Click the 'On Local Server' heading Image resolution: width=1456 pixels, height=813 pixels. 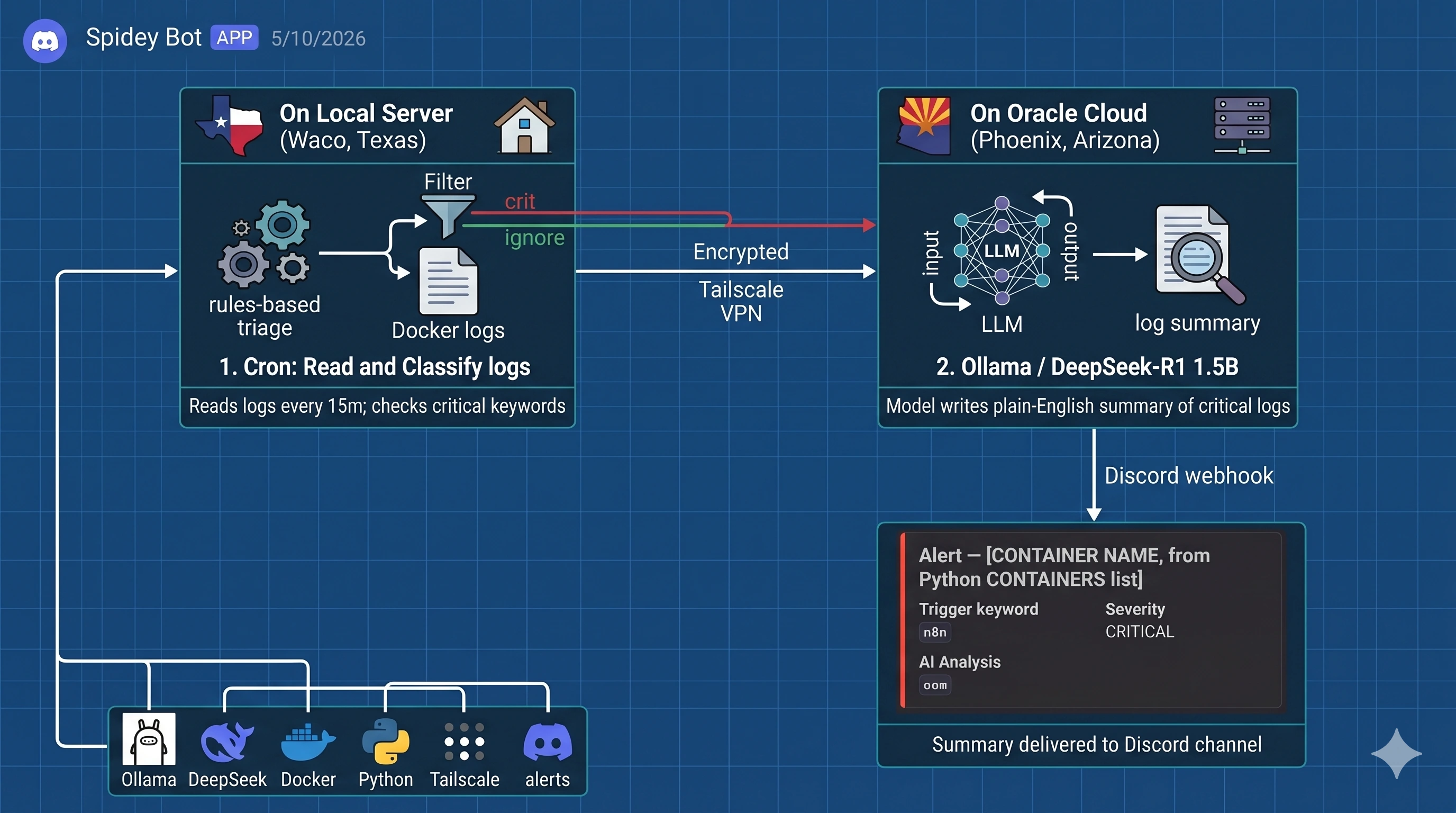coord(366,113)
